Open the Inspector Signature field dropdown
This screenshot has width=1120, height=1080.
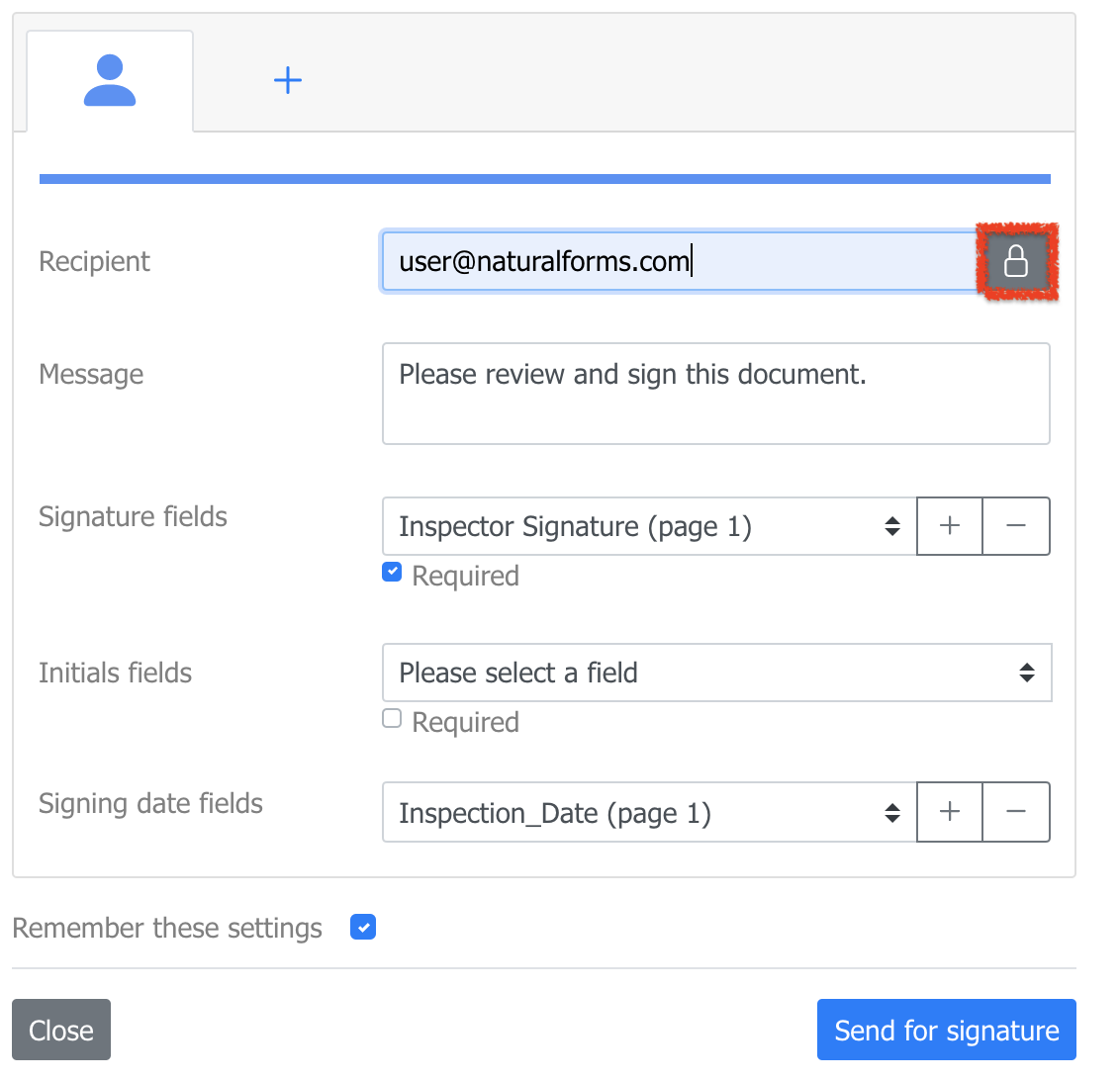pos(649,526)
